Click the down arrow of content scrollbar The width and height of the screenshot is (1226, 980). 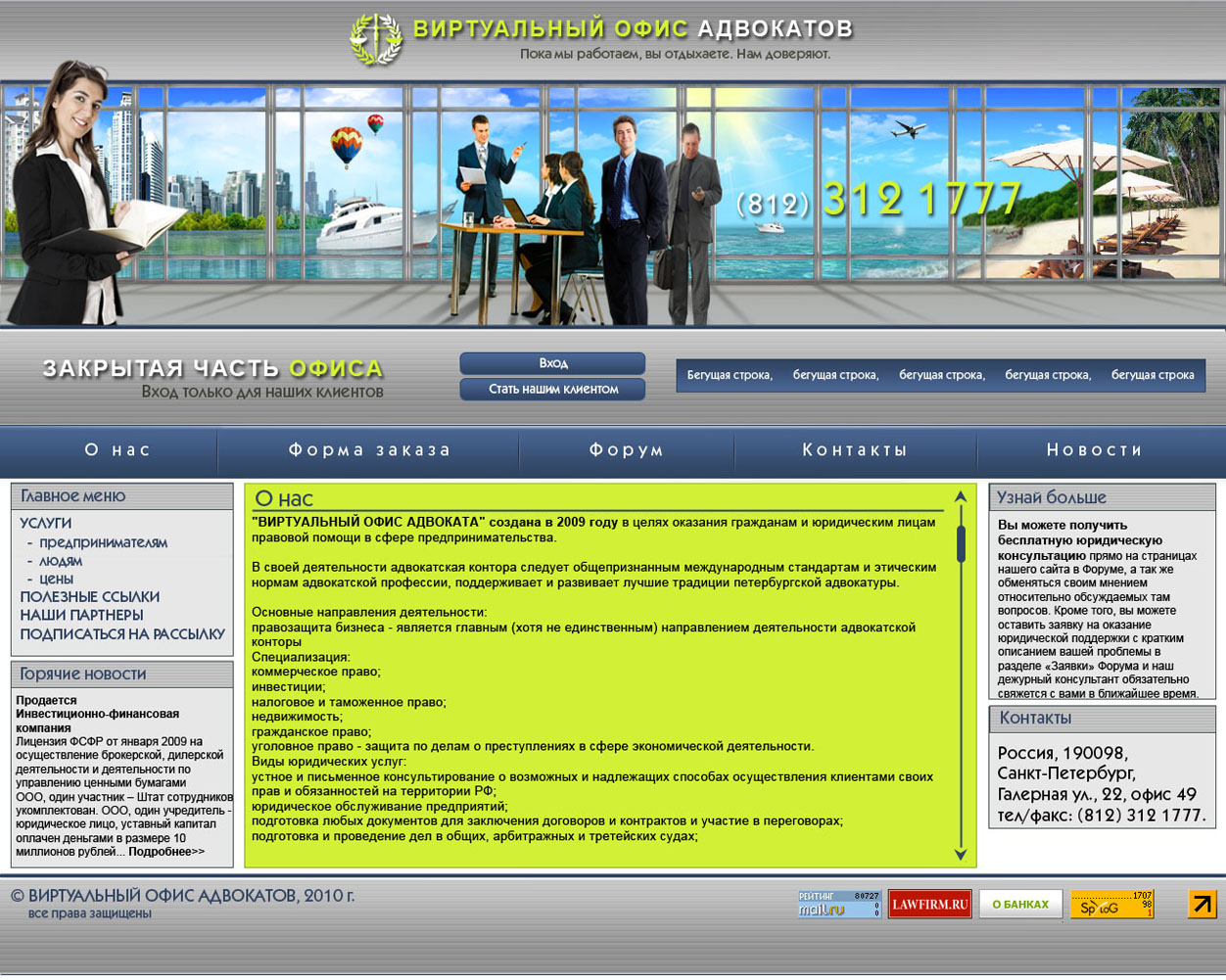point(961,855)
